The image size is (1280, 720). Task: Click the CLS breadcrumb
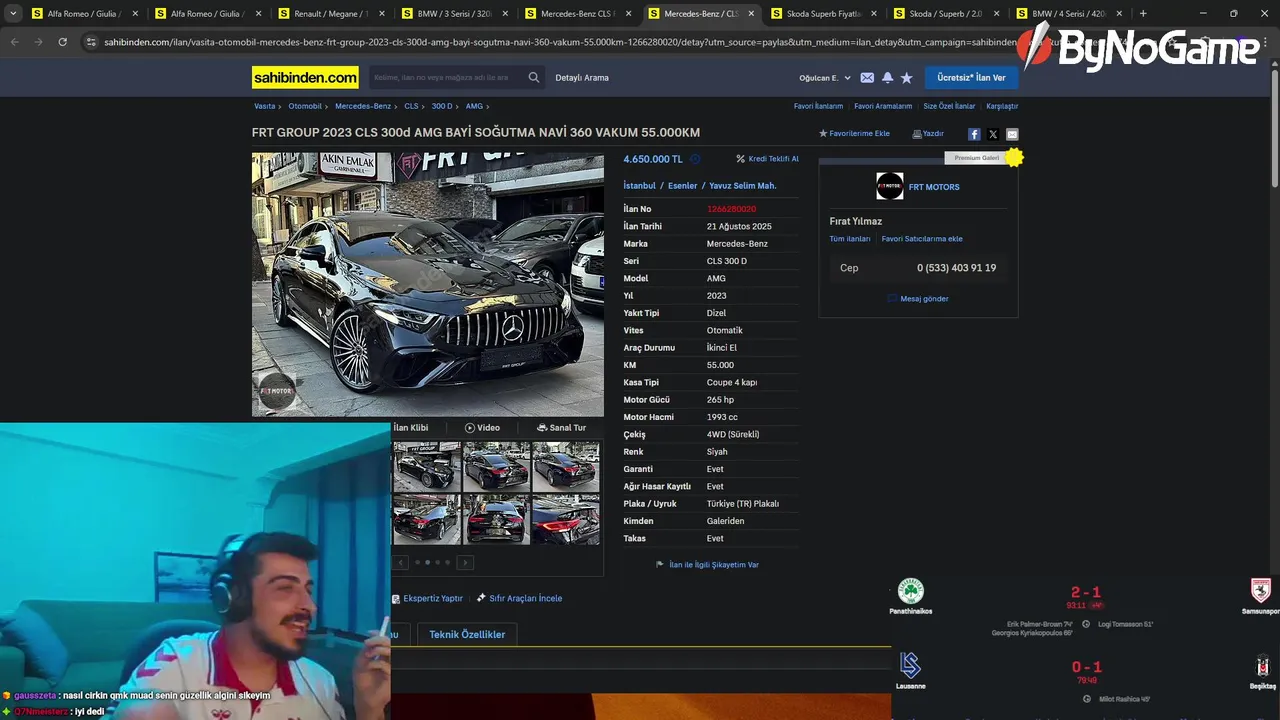click(x=411, y=106)
